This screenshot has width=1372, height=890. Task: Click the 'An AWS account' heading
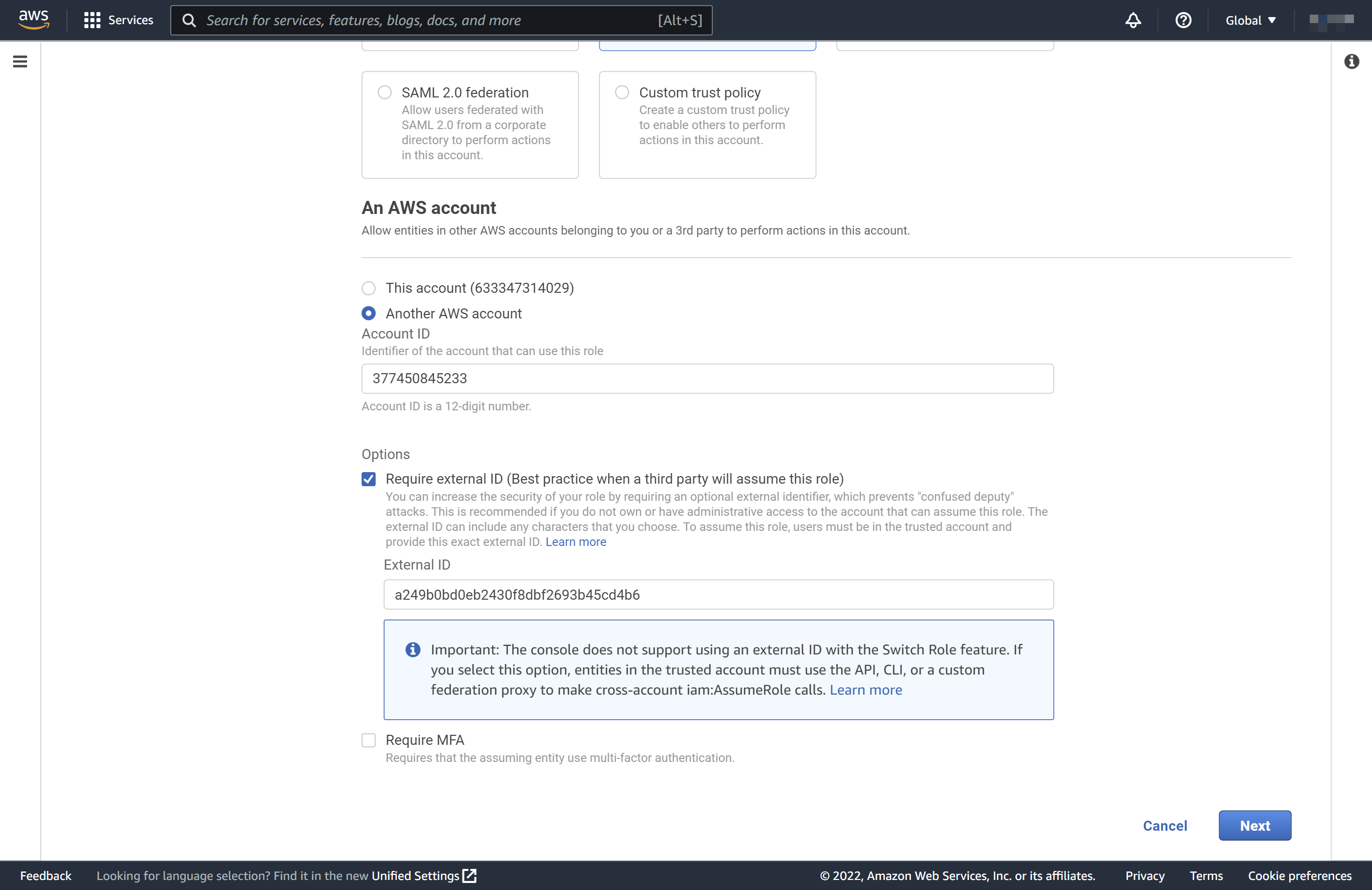pos(428,207)
